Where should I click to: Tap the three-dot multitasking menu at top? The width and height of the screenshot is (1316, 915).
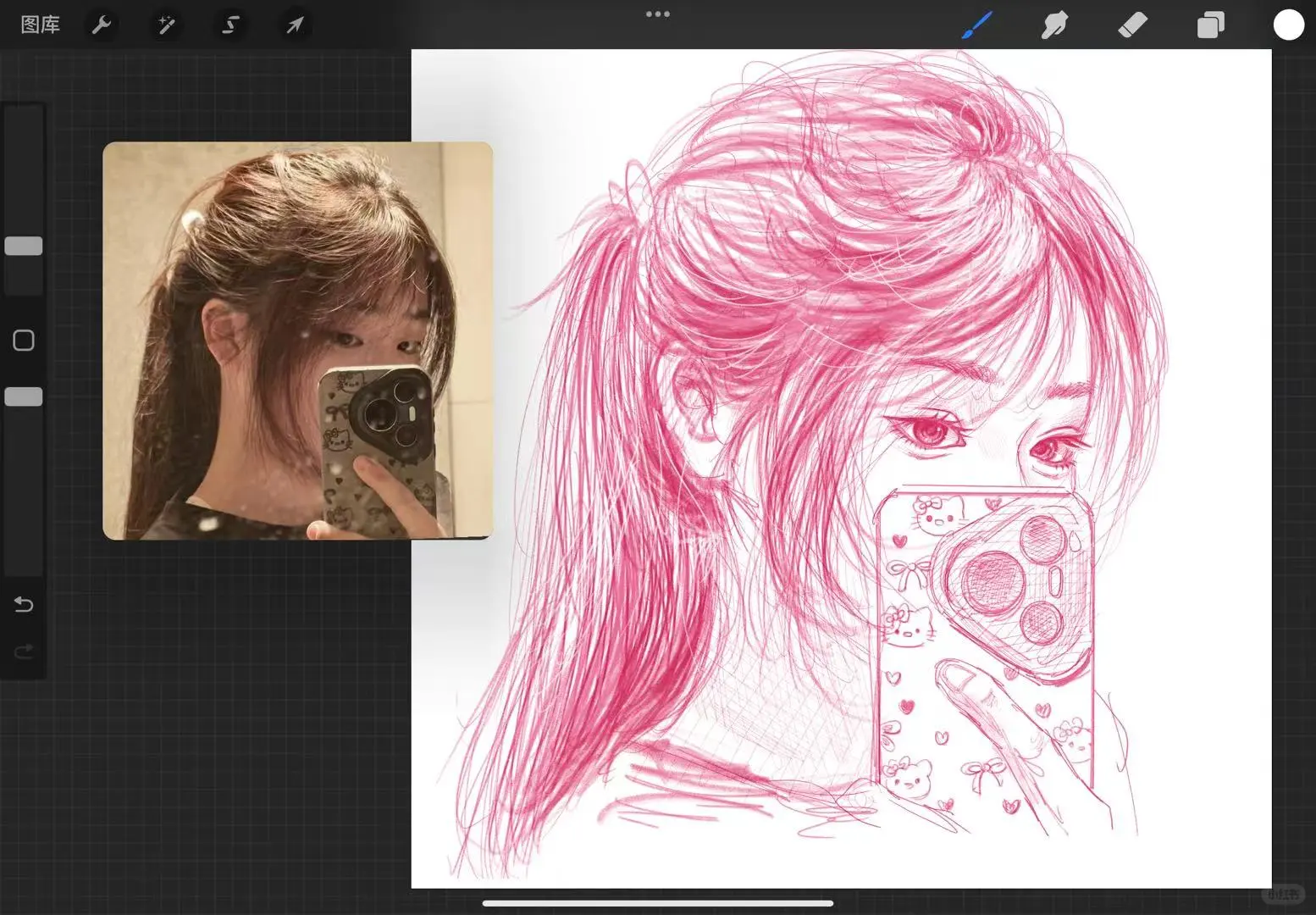pyautogui.click(x=658, y=14)
